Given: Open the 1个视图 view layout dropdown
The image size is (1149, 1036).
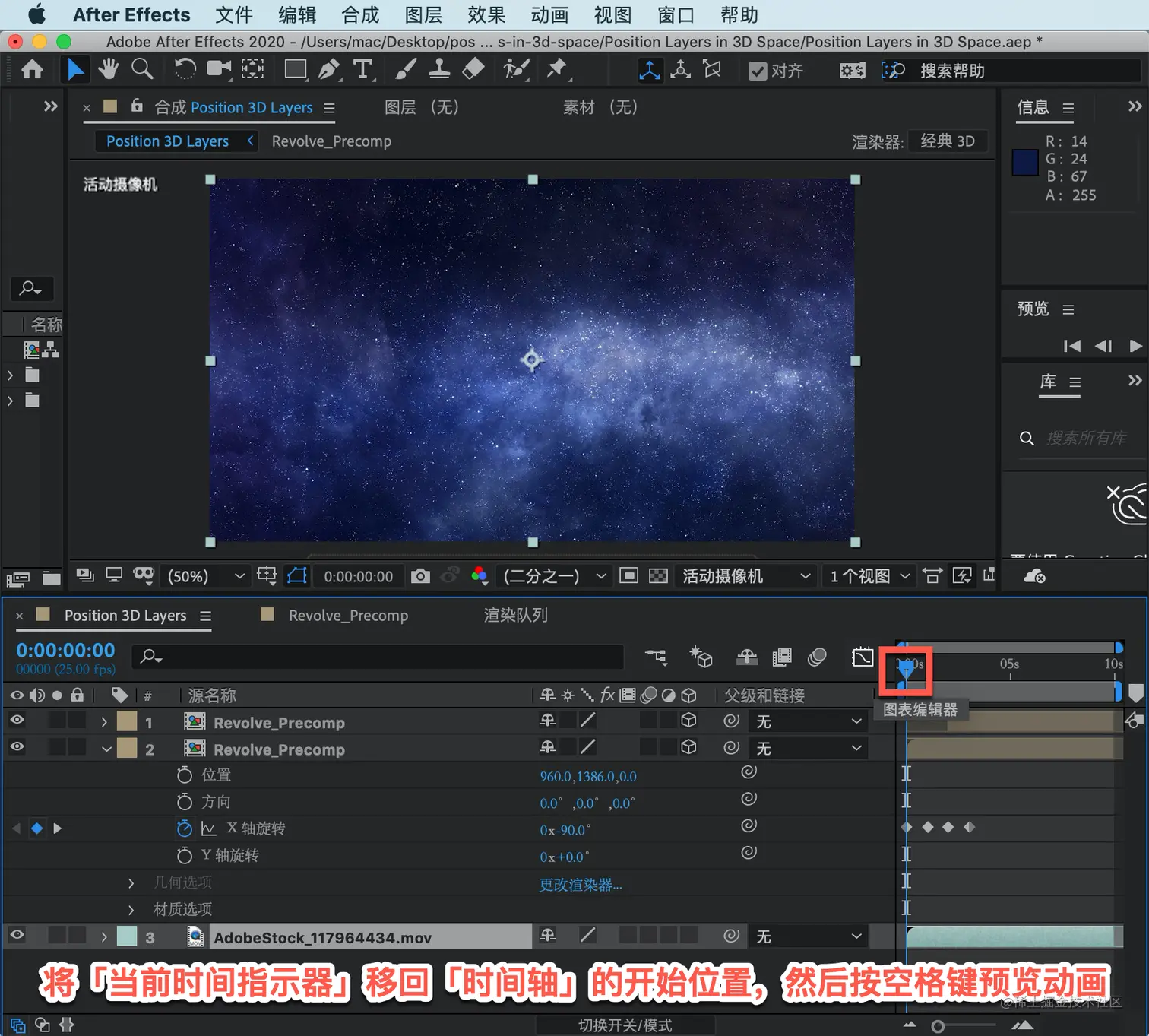Looking at the screenshot, I should pos(869,576).
